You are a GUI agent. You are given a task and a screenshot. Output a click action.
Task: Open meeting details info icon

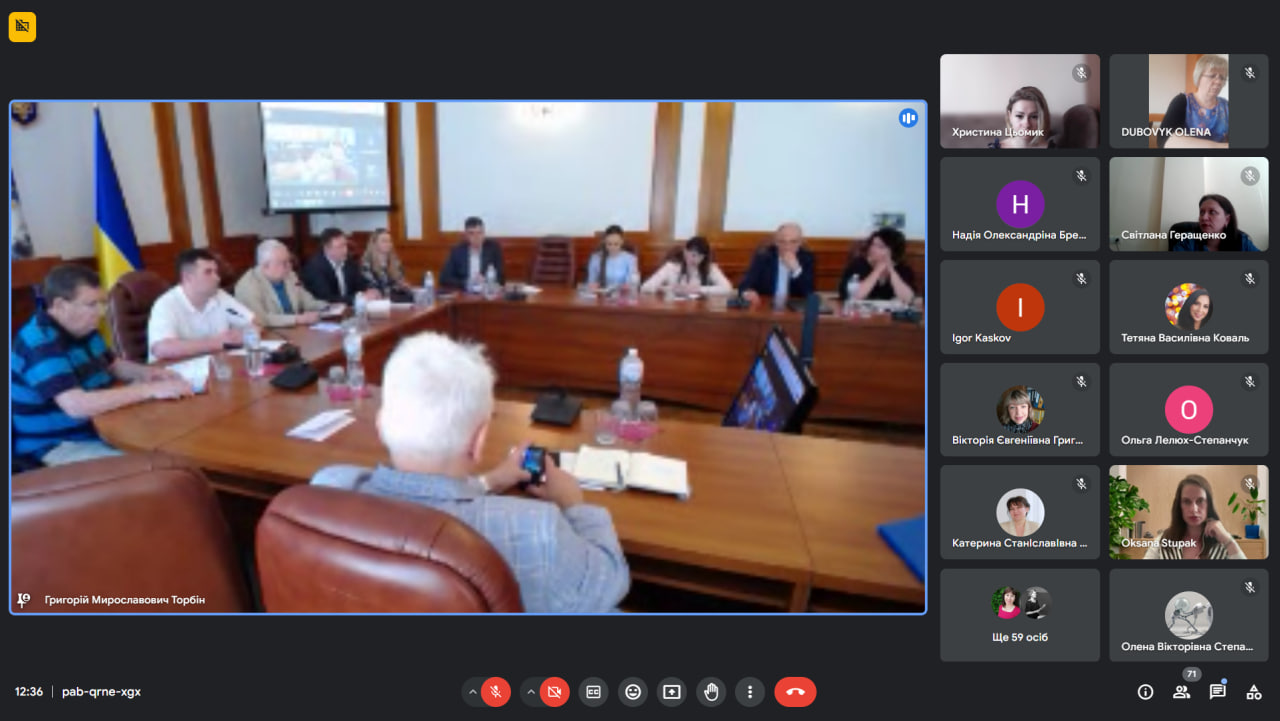[1145, 692]
